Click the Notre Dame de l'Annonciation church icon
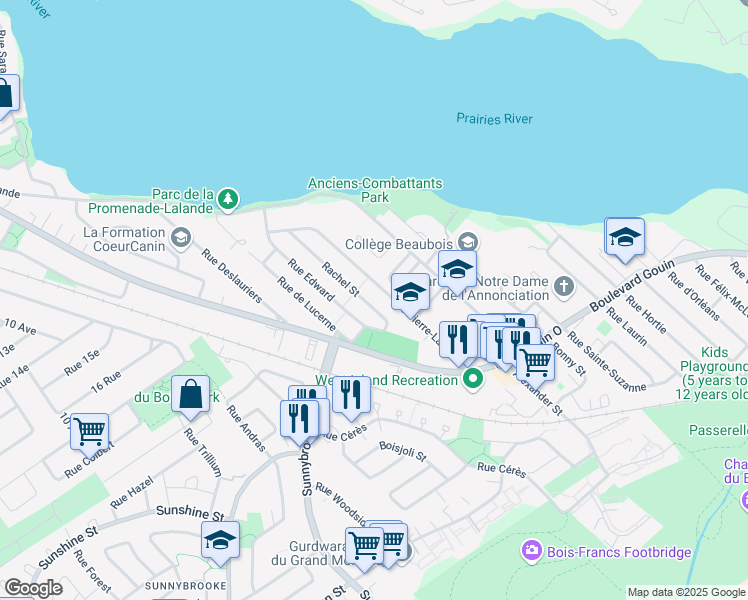This screenshot has height=600, width=748. click(564, 287)
